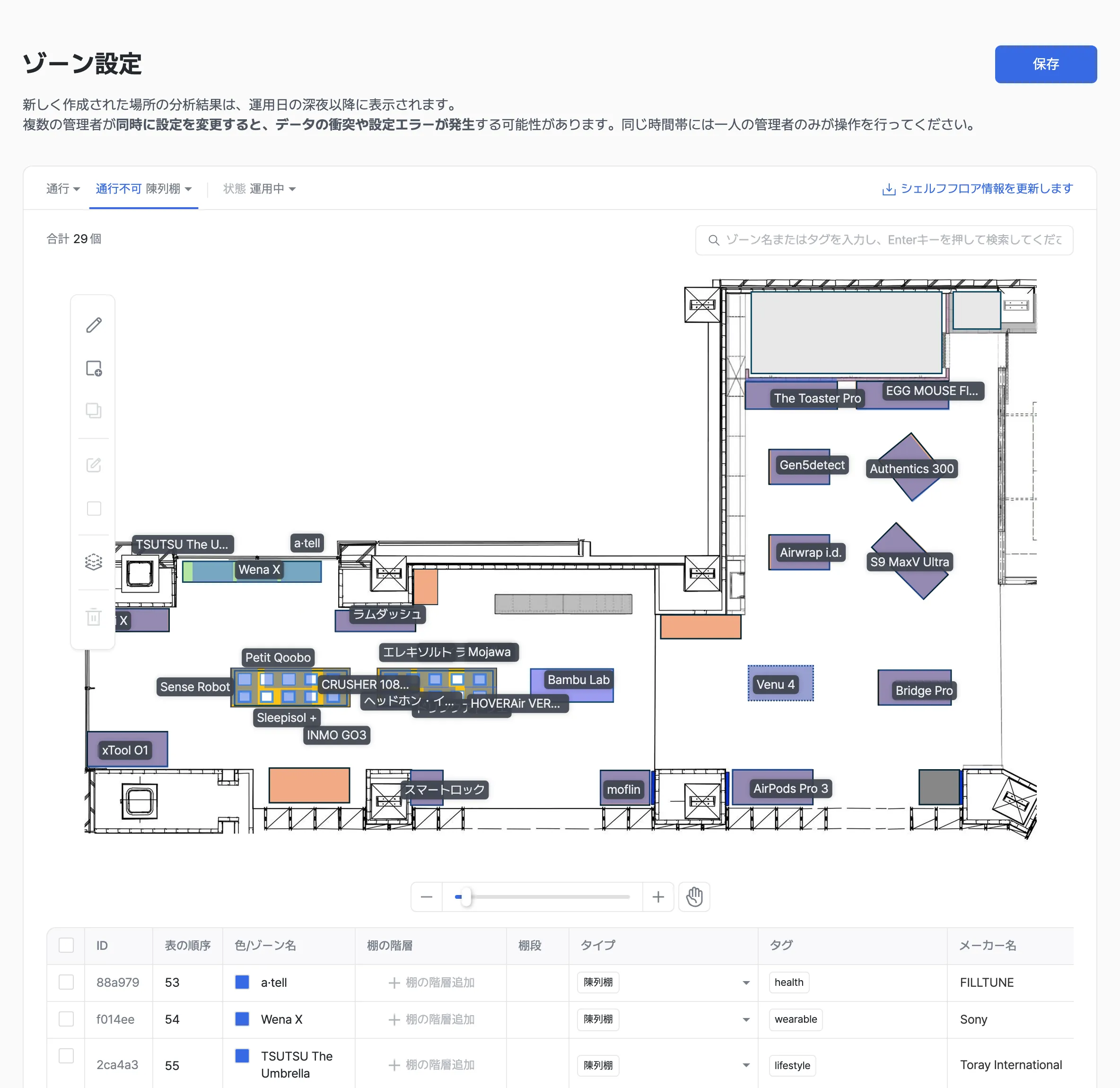
Task: Check the row checkbox for Wena X
Action: pos(66,1019)
